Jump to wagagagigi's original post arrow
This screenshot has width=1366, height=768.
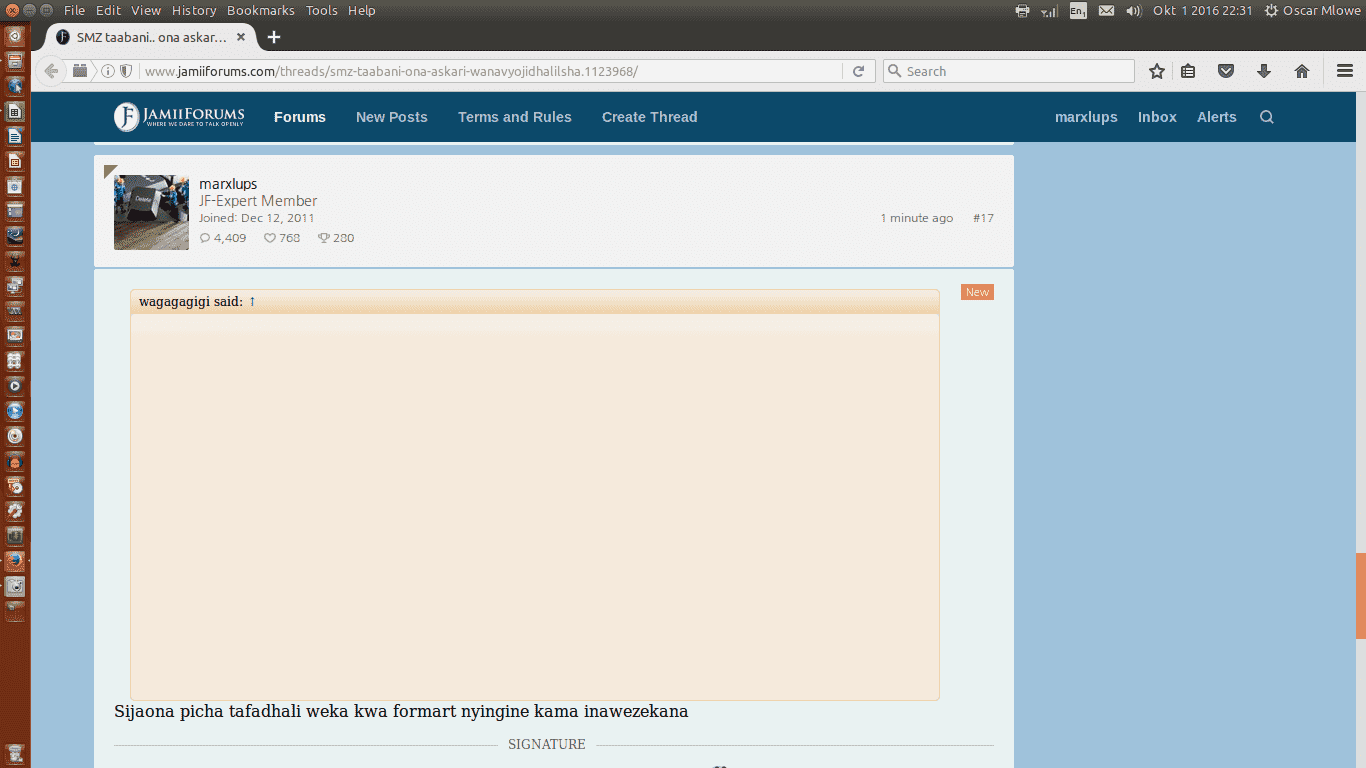pos(252,301)
